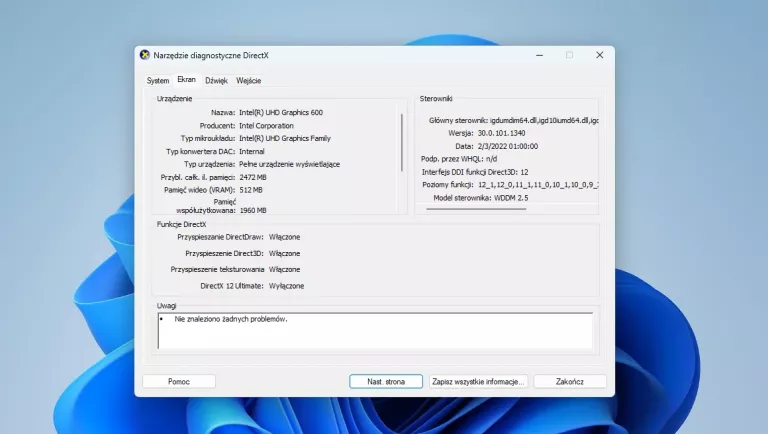Viewport: 768px width, 434px height.
Task: Click the WHQL n/d value
Action: (491, 159)
